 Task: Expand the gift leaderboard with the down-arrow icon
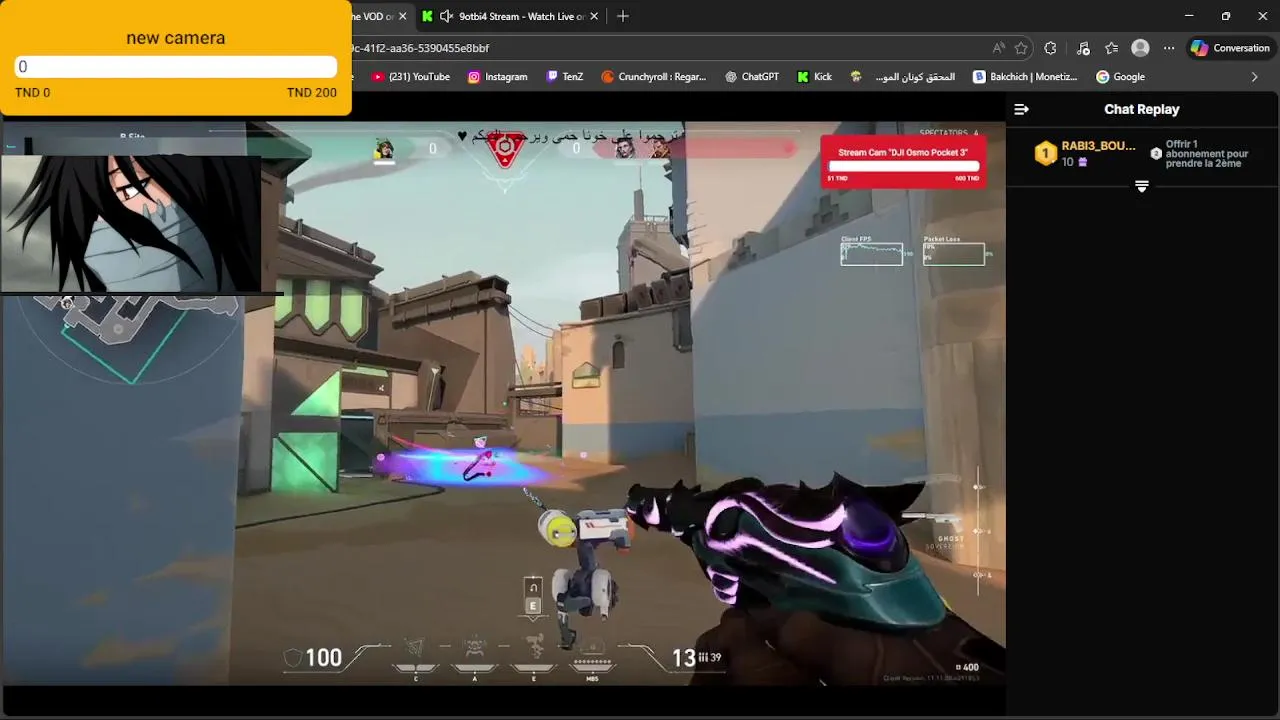pos(1142,187)
